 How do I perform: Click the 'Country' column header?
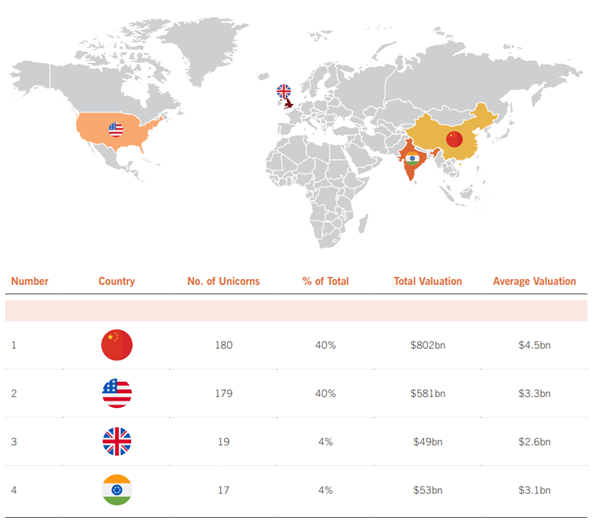117,281
